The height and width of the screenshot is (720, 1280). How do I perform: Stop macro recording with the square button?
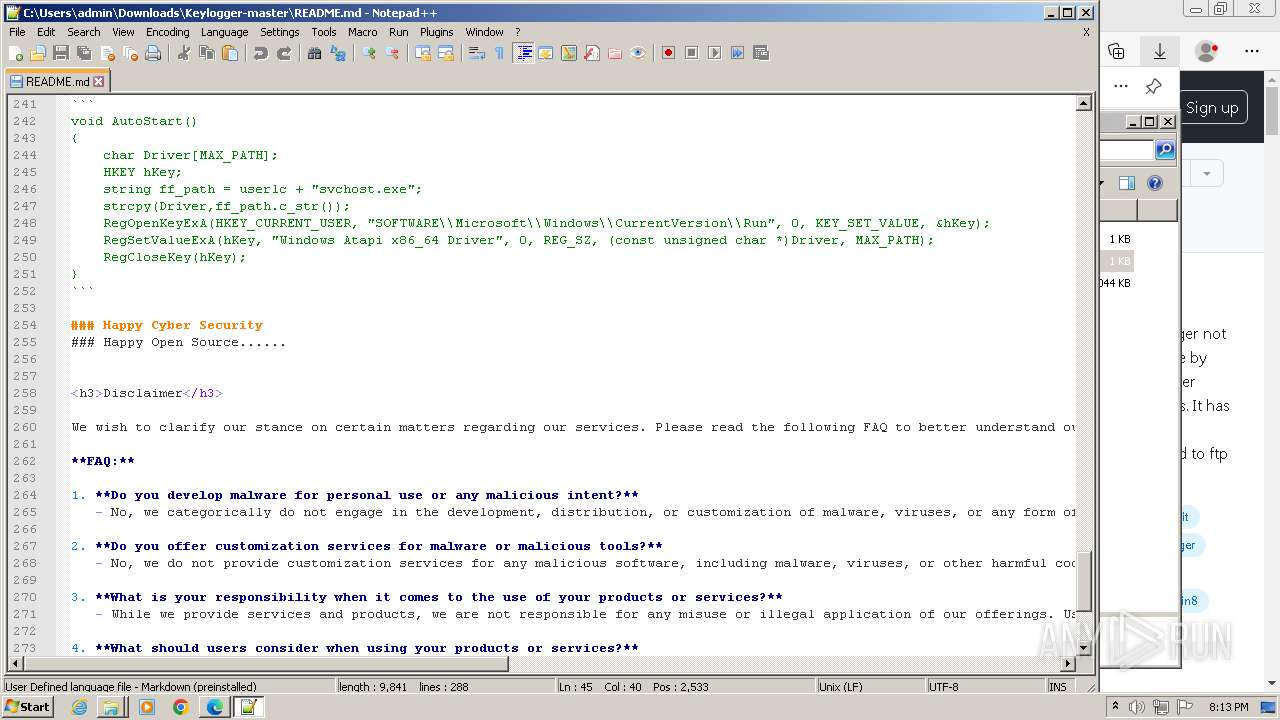coord(692,53)
